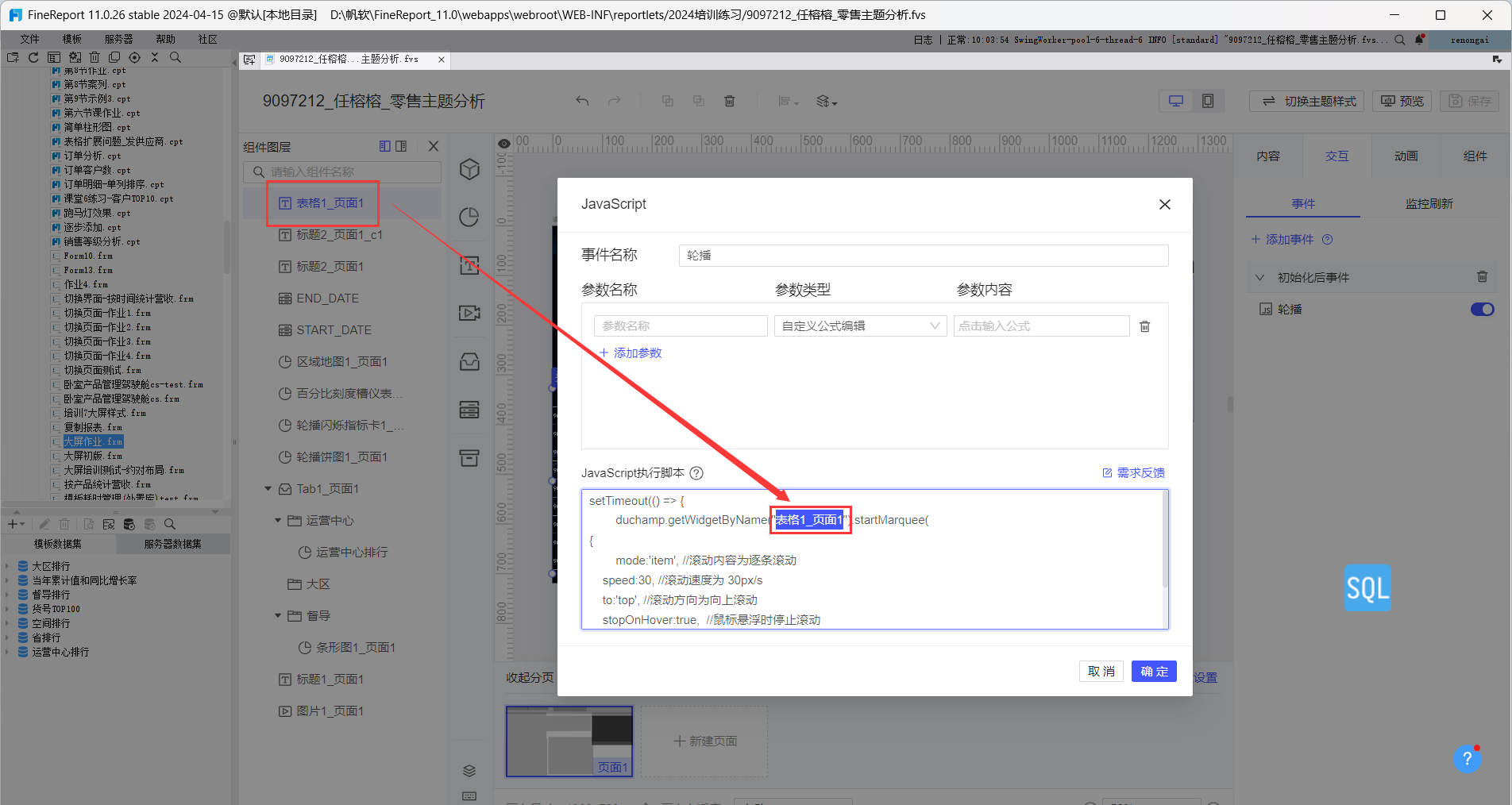This screenshot has height=805, width=1512.
Task: Click the undo arrow in designer toolbar
Action: pyautogui.click(x=582, y=101)
